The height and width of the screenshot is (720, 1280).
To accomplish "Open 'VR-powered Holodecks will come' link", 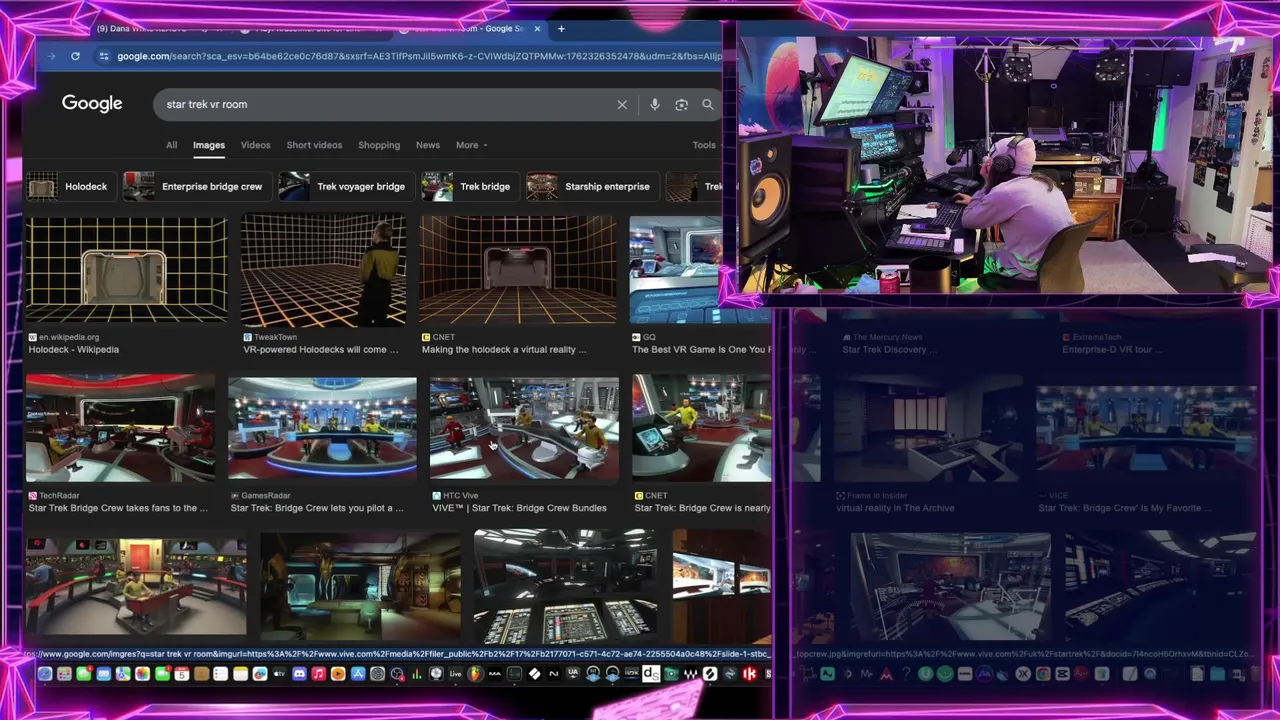I will [321, 350].
